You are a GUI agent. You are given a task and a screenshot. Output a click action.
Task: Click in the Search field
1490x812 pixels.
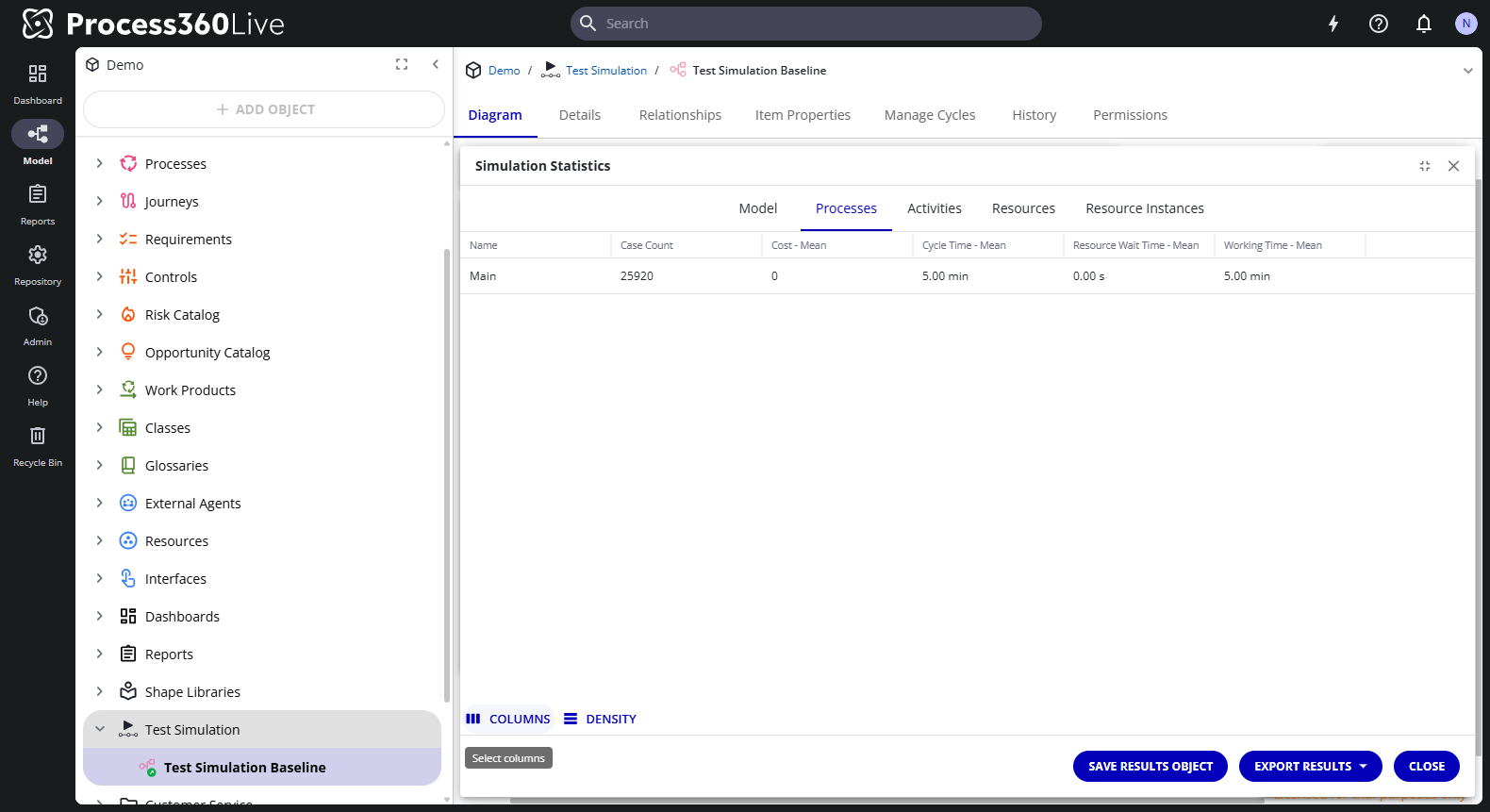point(806,24)
